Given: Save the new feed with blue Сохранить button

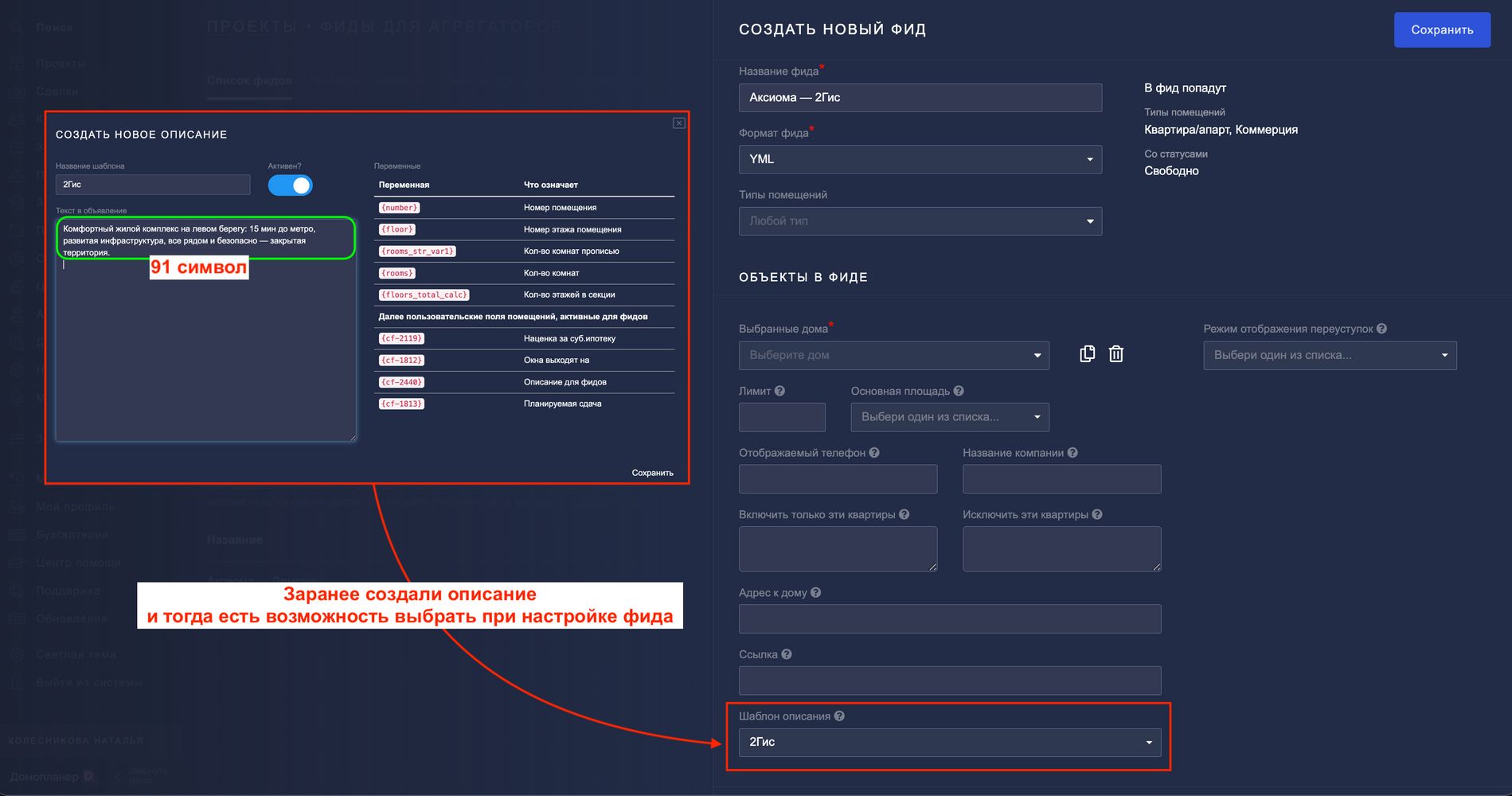Looking at the screenshot, I should pos(1442,30).
